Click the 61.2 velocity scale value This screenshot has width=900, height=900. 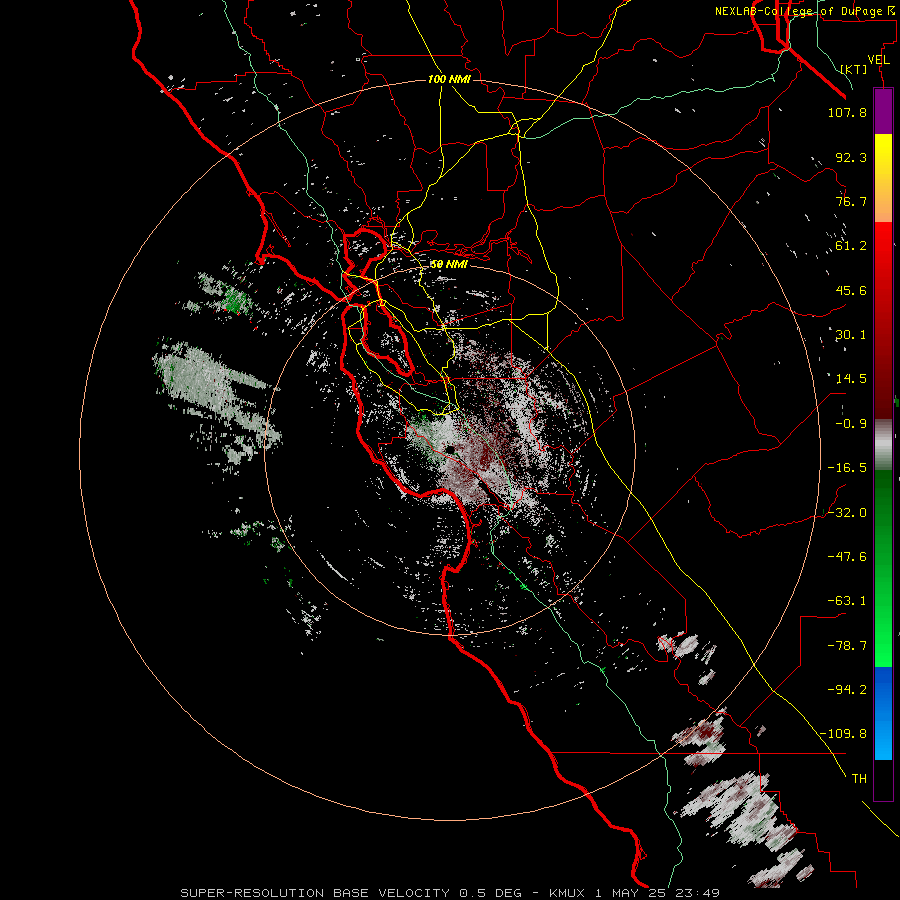(851, 246)
